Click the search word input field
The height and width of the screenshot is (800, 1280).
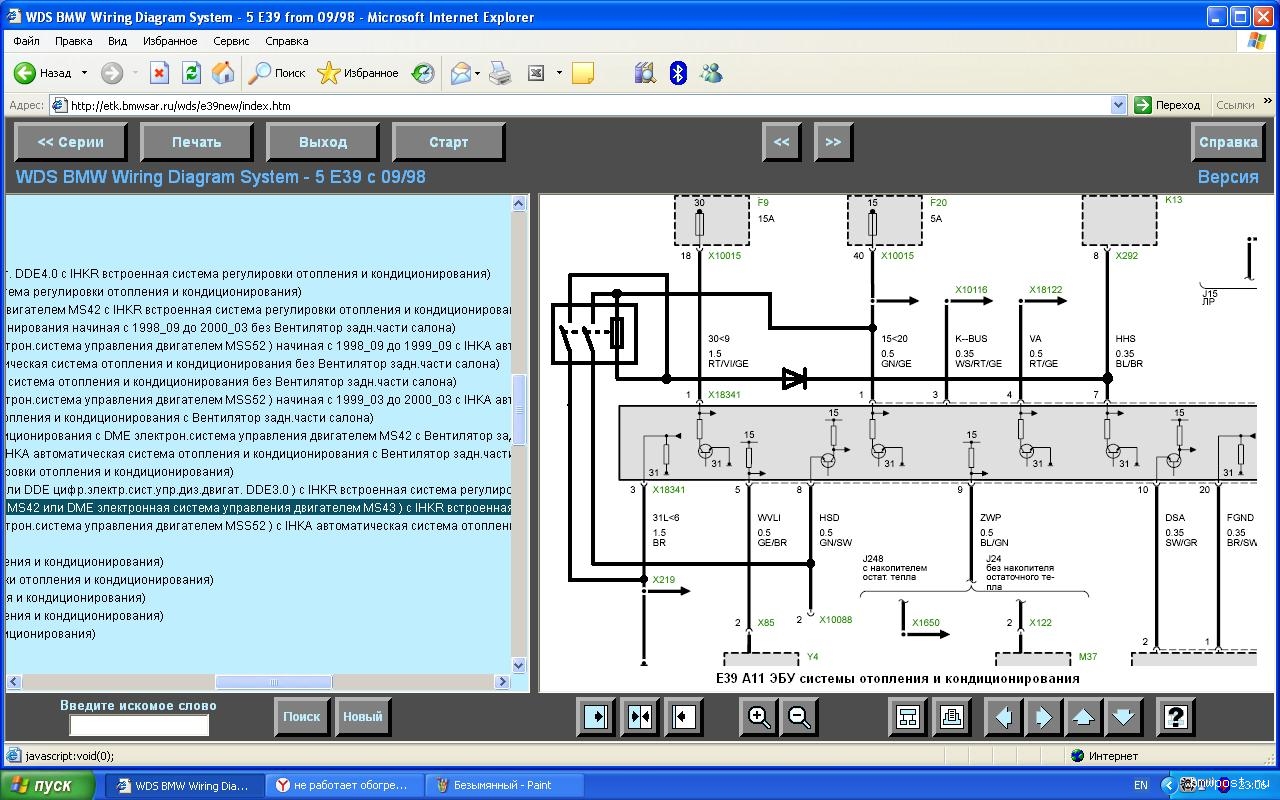click(x=139, y=725)
